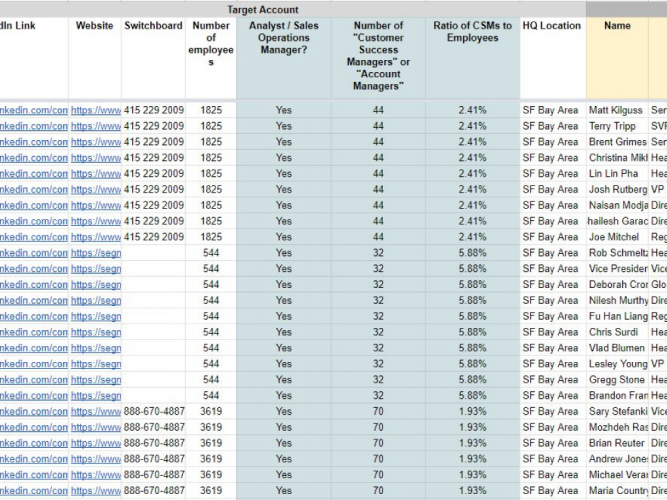Click the Brent Grimes name cell

pyautogui.click(x=617, y=142)
